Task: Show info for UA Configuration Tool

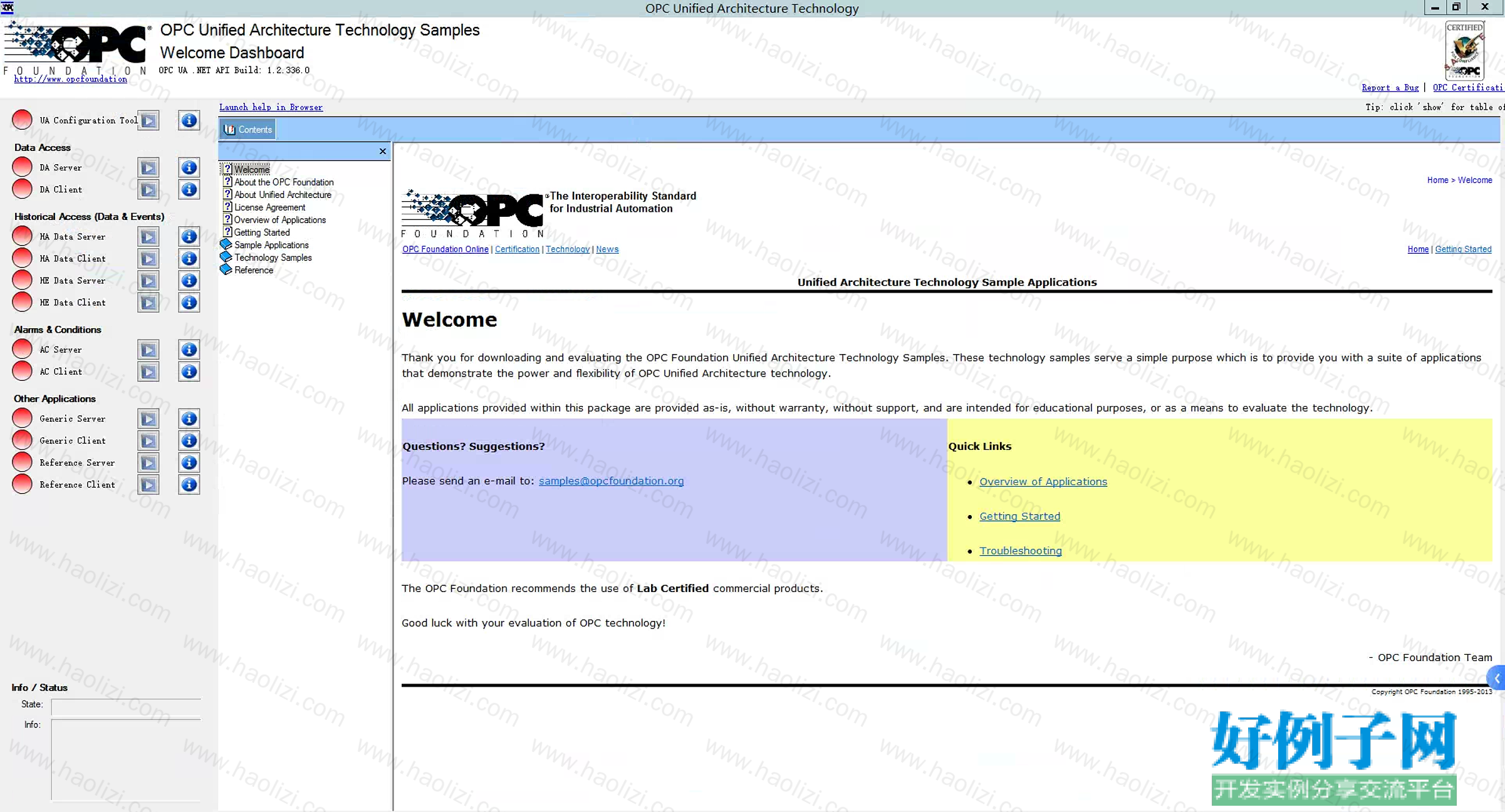Action: pos(189,120)
